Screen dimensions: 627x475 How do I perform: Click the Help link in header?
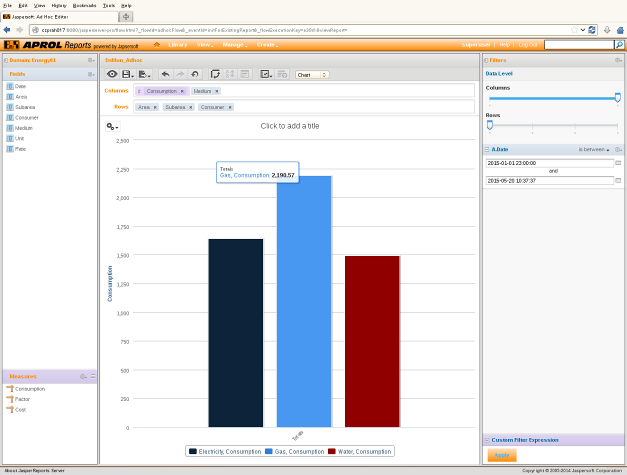point(504,45)
